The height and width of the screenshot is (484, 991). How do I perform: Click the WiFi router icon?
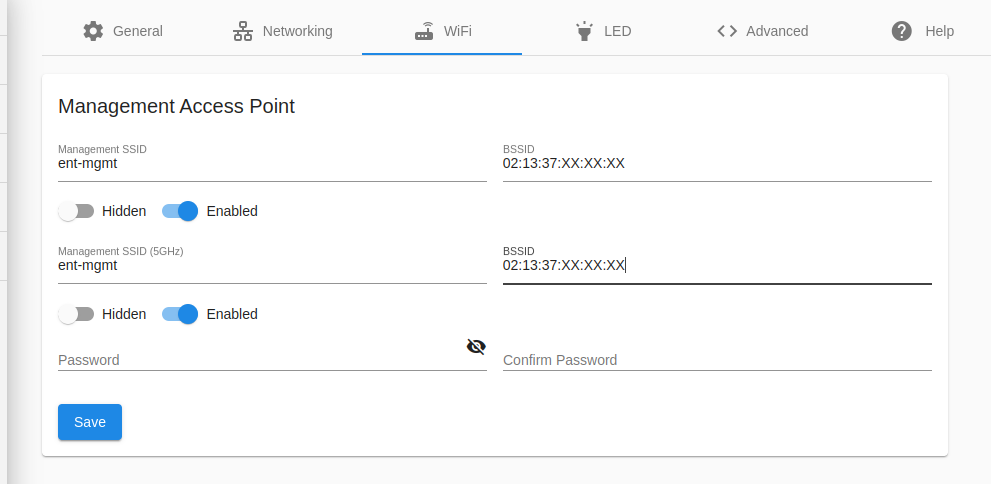coord(424,31)
